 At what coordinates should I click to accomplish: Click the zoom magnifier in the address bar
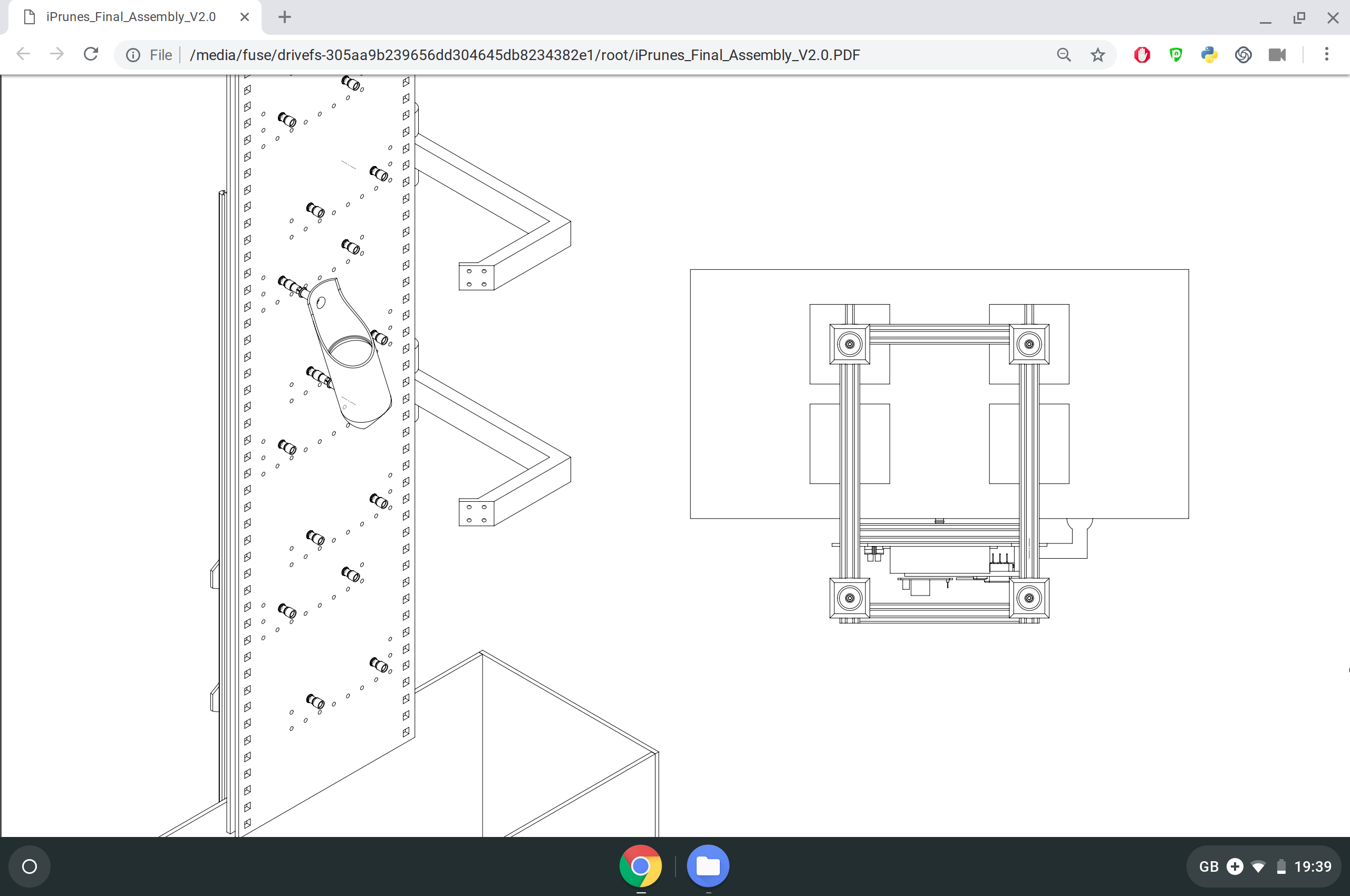(1064, 54)
